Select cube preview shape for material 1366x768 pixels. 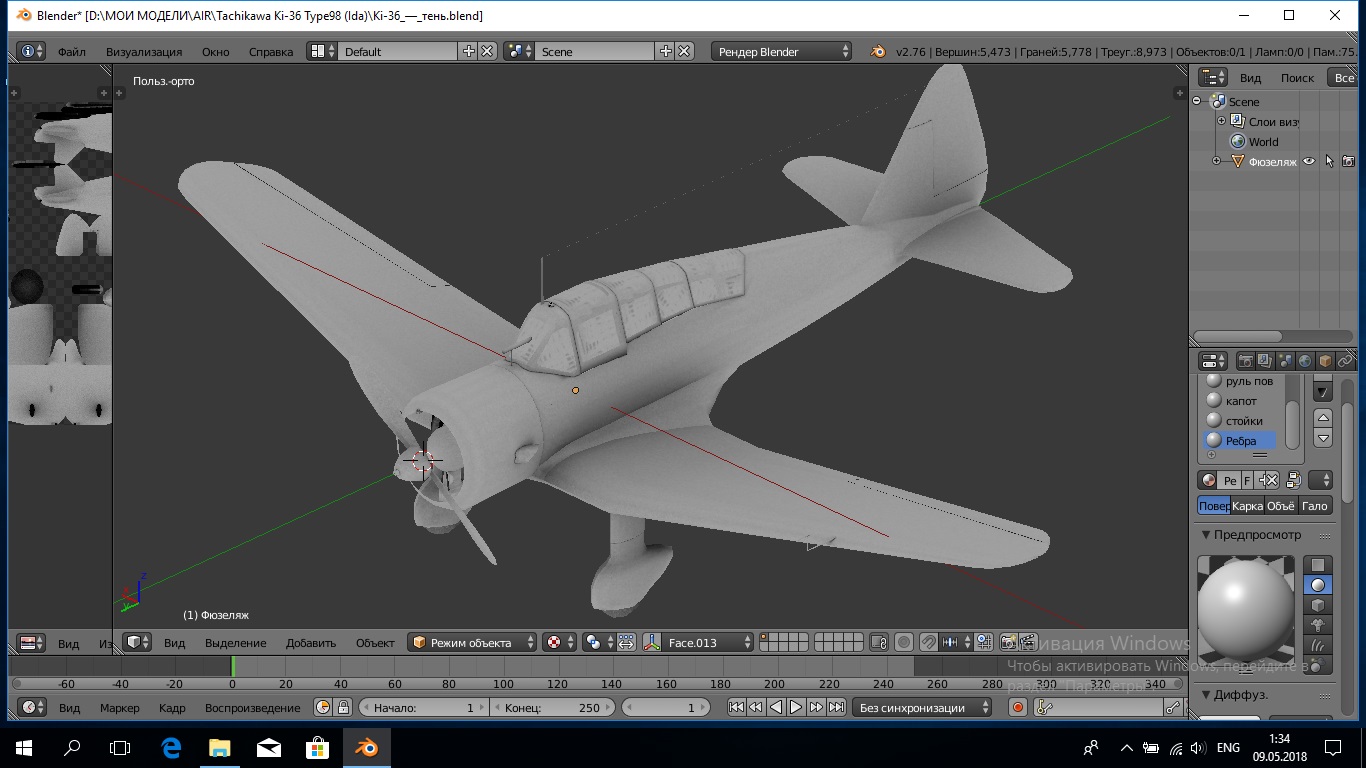coord(1318,605)
